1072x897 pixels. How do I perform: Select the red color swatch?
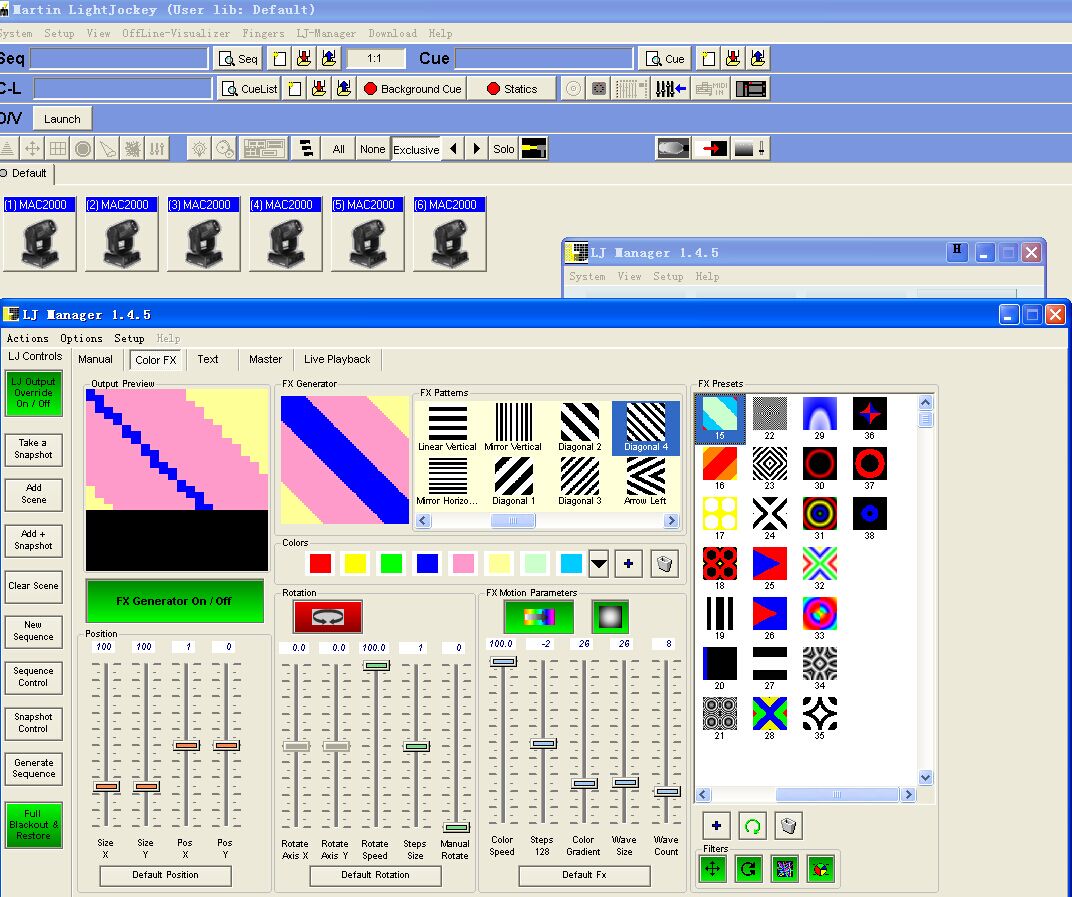pyautogui.click(x=320, y=564)
